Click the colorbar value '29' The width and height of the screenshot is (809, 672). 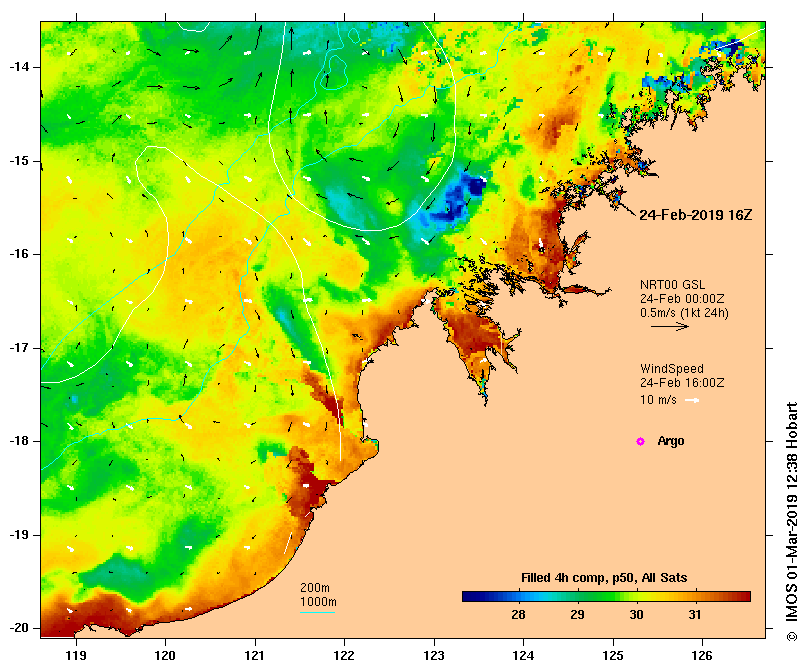click(577, 615)
